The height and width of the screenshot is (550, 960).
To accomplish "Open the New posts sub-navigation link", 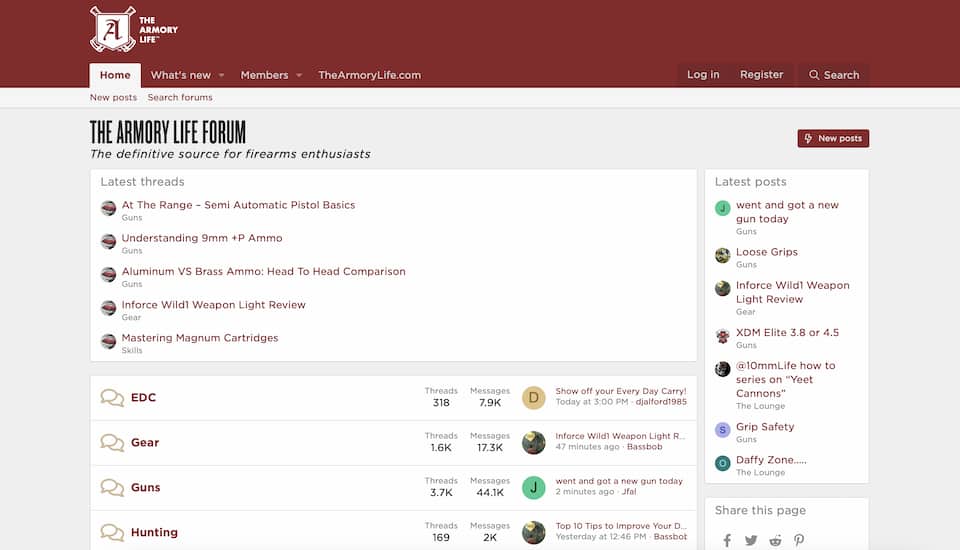I will 113,97.
